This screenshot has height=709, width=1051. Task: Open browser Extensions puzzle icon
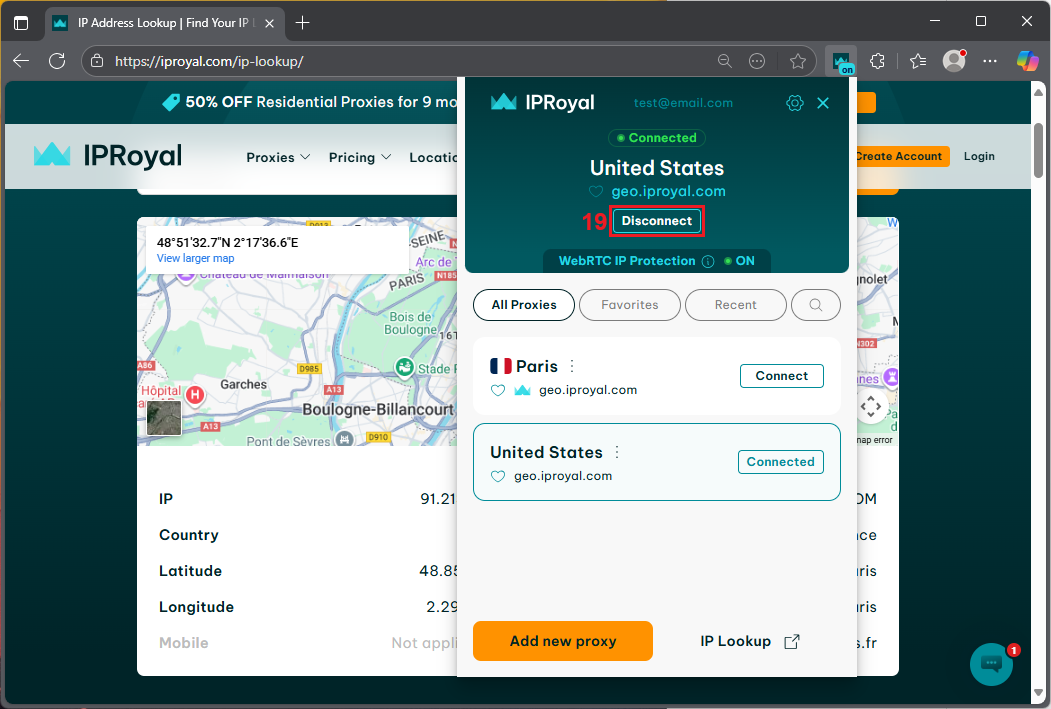[x=877, y=62]
